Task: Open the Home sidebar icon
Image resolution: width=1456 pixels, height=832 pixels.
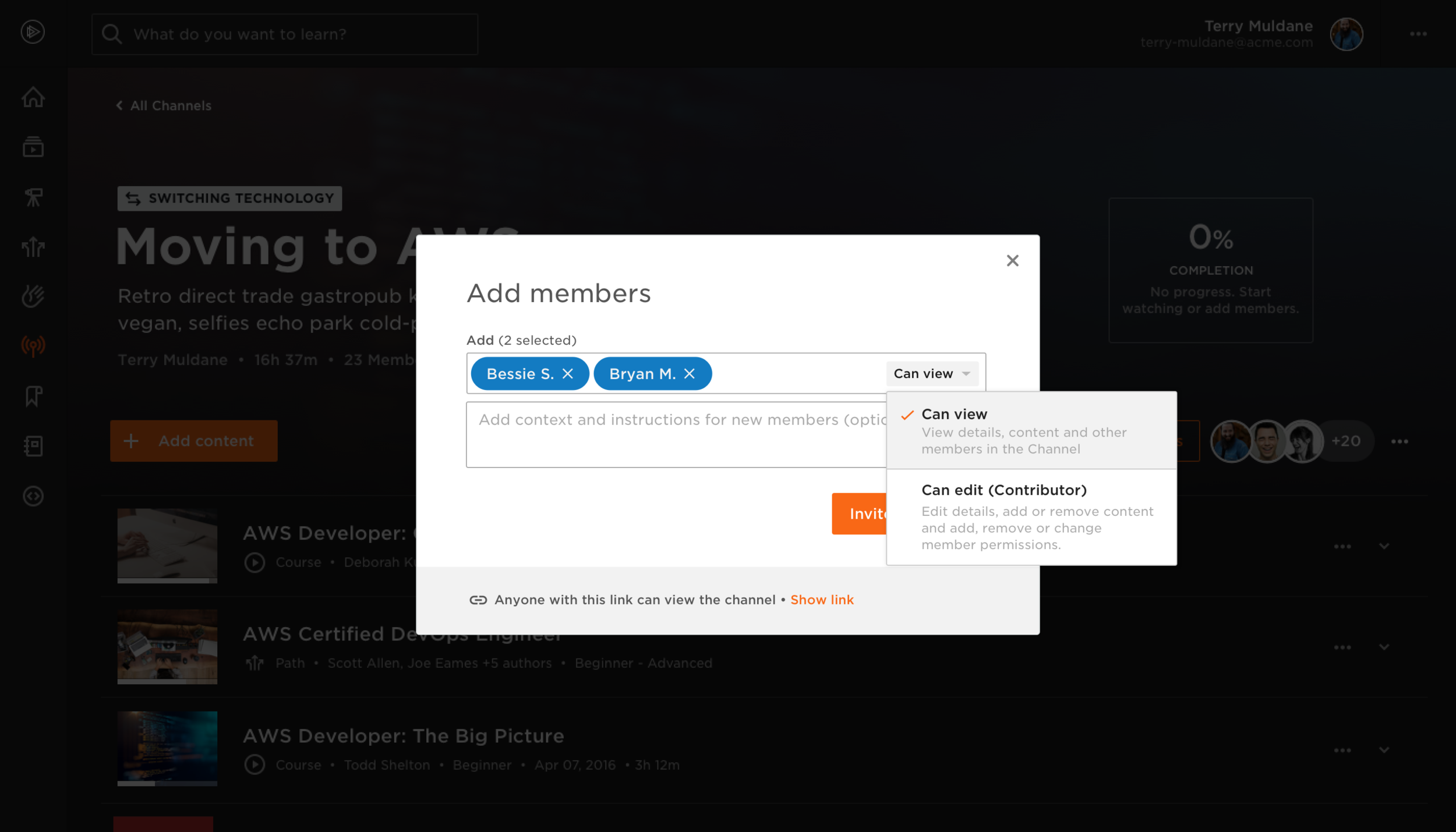Action: [x=33, y=97]
